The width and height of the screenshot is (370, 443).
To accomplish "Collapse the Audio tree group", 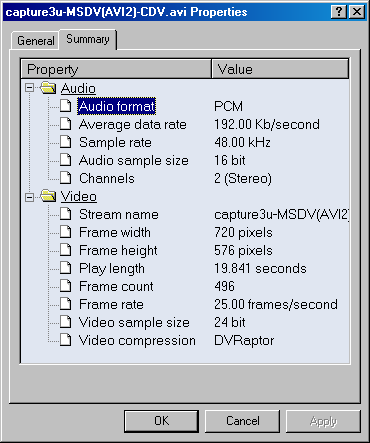I will click(30, 88).
